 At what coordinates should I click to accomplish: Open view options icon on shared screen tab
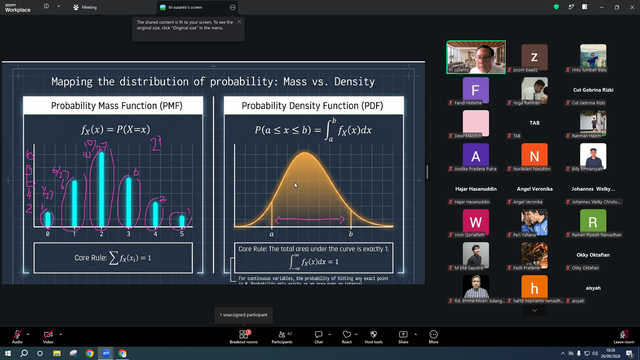[x=233, y=7]
